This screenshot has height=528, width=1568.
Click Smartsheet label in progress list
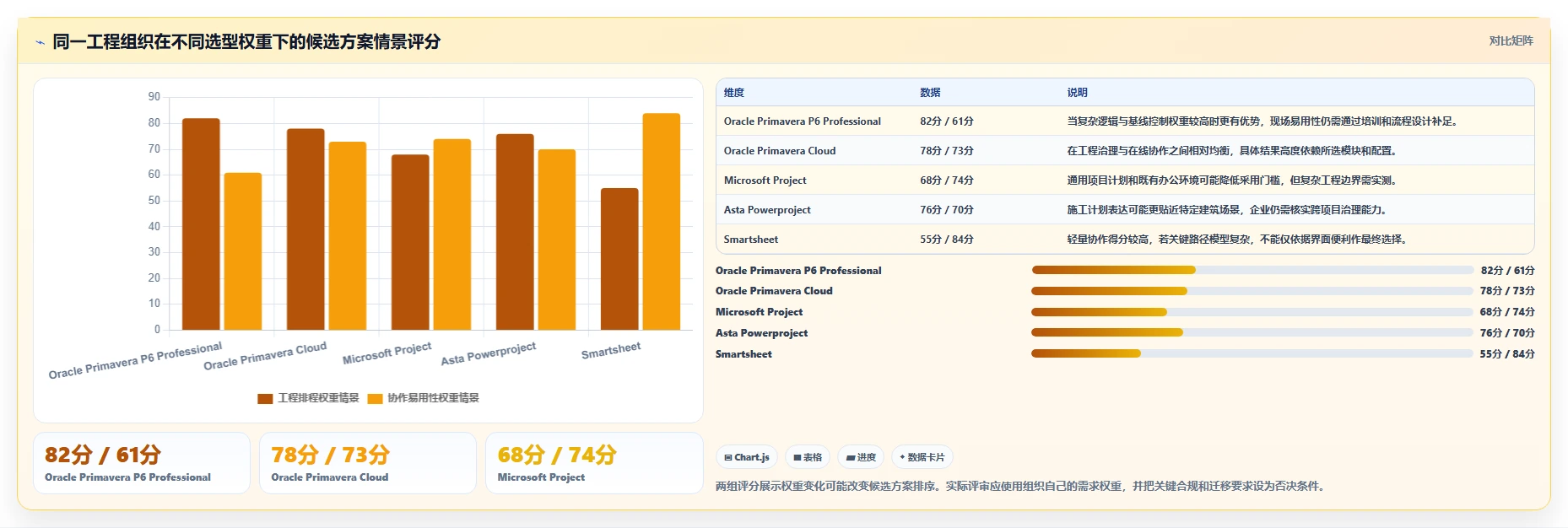[x=743, y=354]
